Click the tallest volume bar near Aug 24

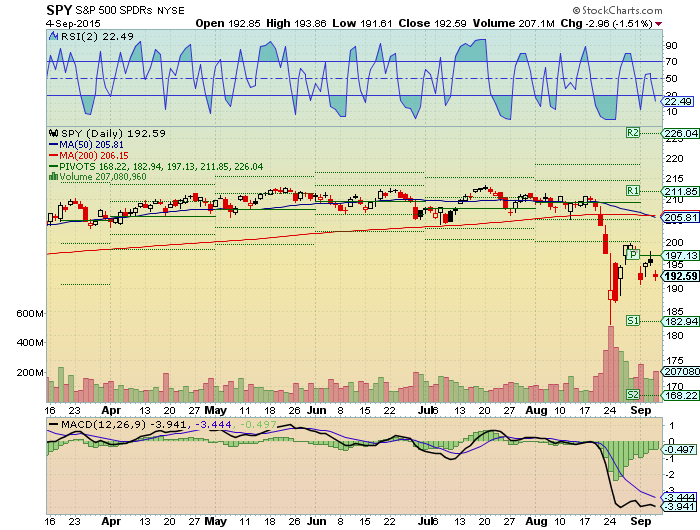[x=611, y=364]
